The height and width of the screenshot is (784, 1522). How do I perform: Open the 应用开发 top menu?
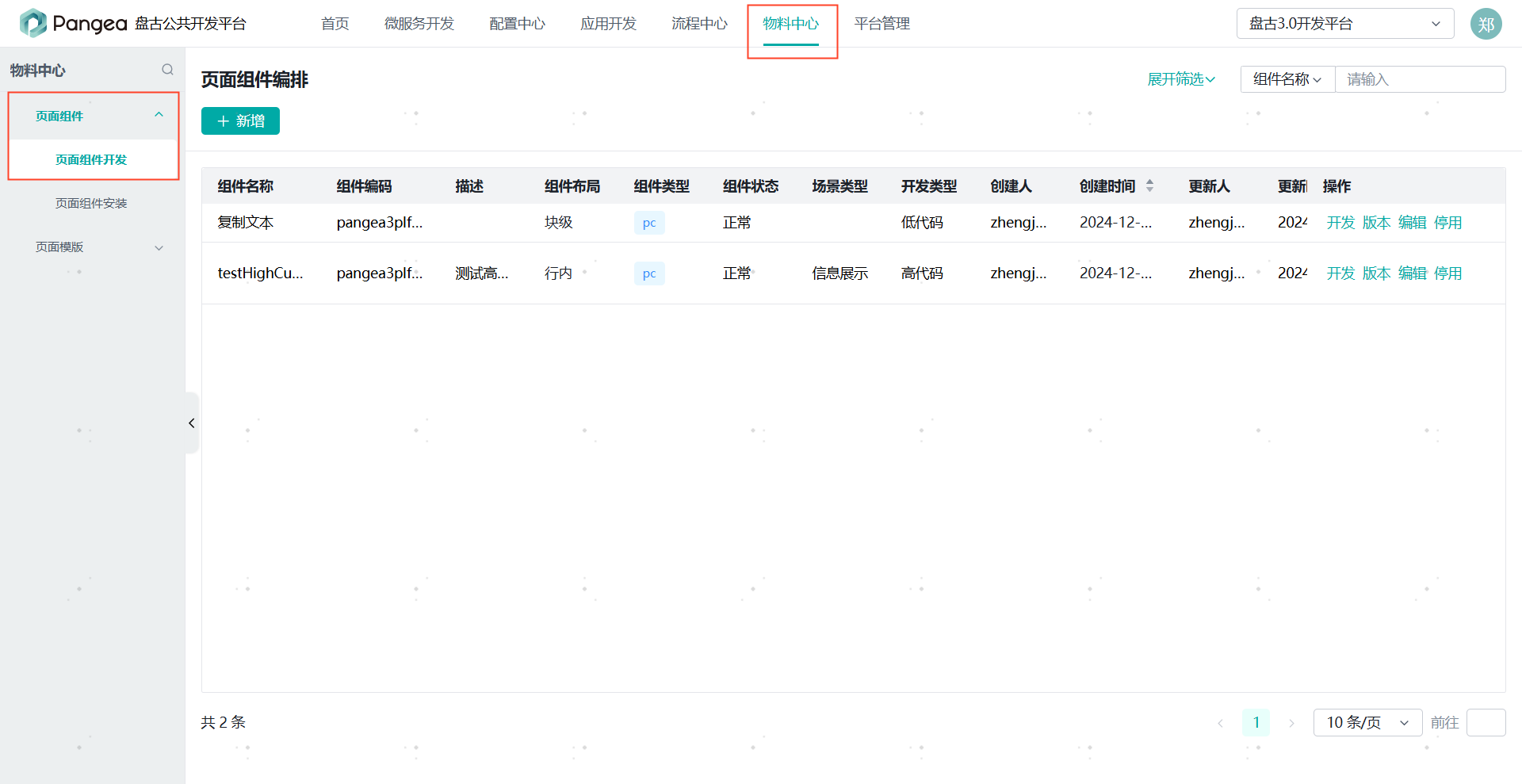(x=608, y=24)
